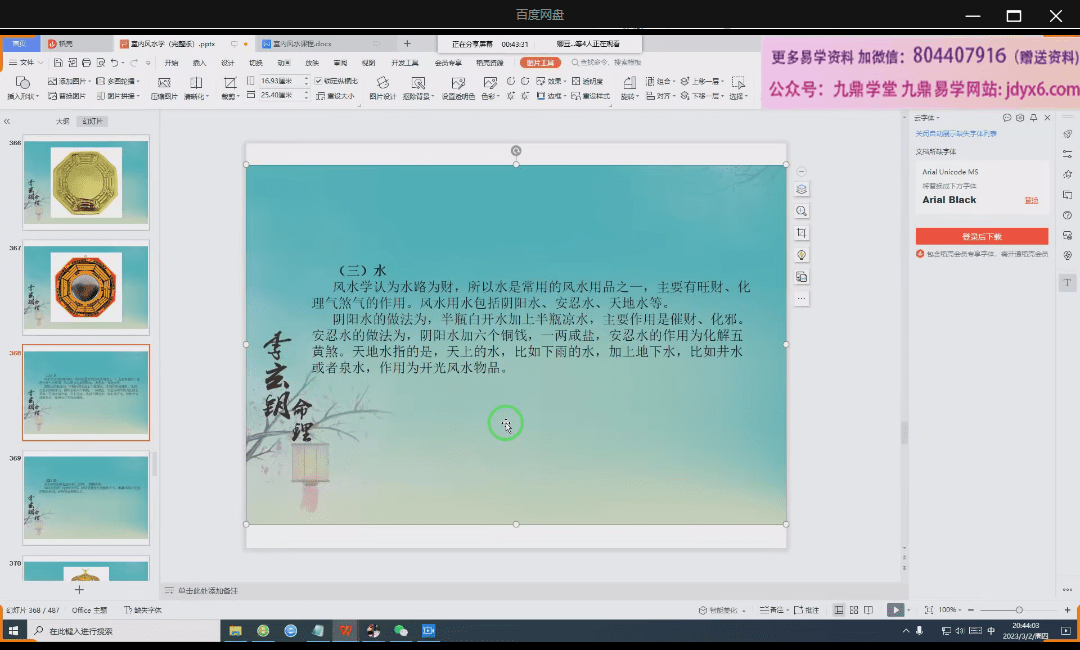The image size is (1080, 650).
Task: Click the zoom slider in status bar
Action: [1019, 610]
